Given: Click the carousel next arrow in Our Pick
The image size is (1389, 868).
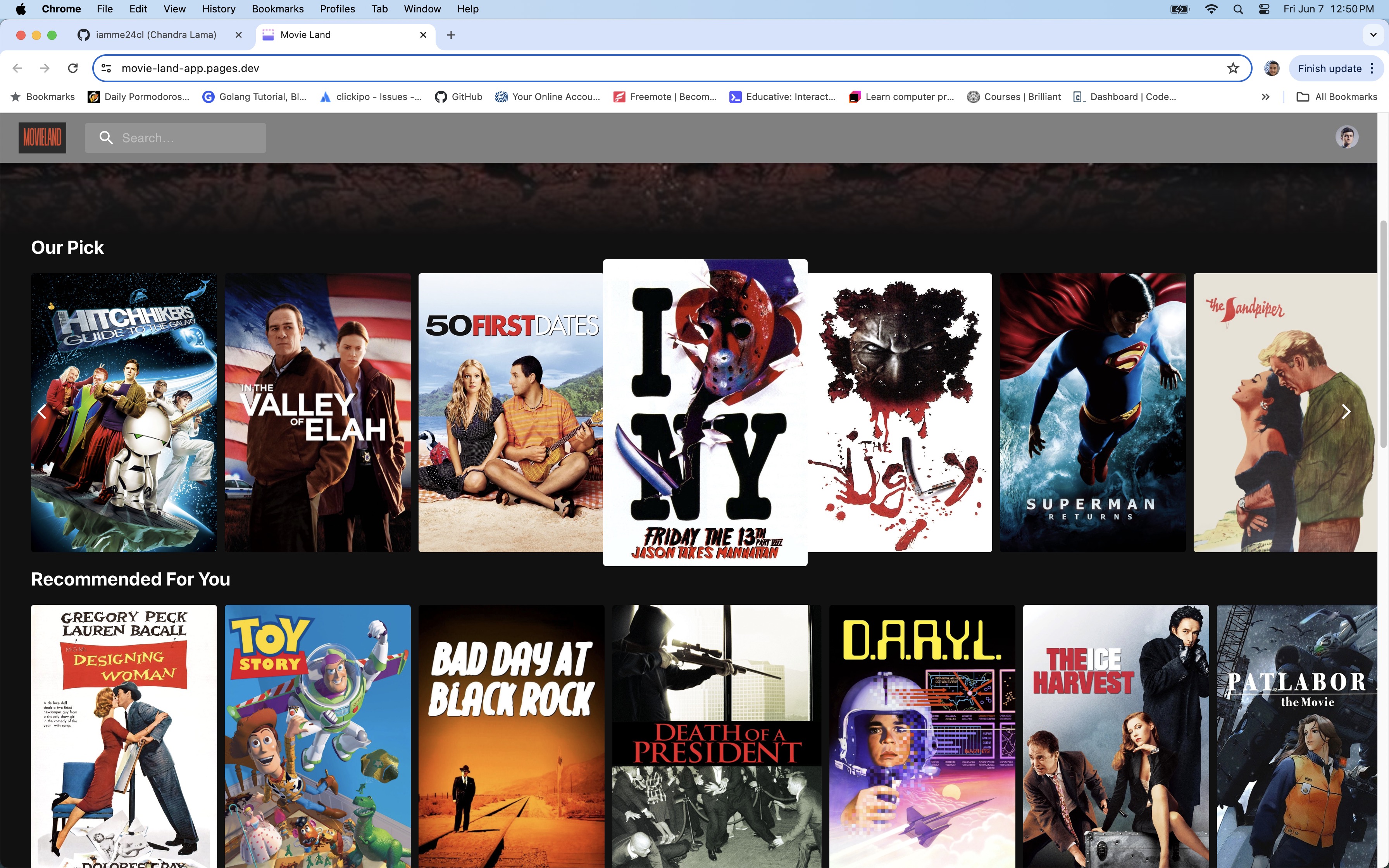Looking at the screenshot, I should (x=1346, y=412).
